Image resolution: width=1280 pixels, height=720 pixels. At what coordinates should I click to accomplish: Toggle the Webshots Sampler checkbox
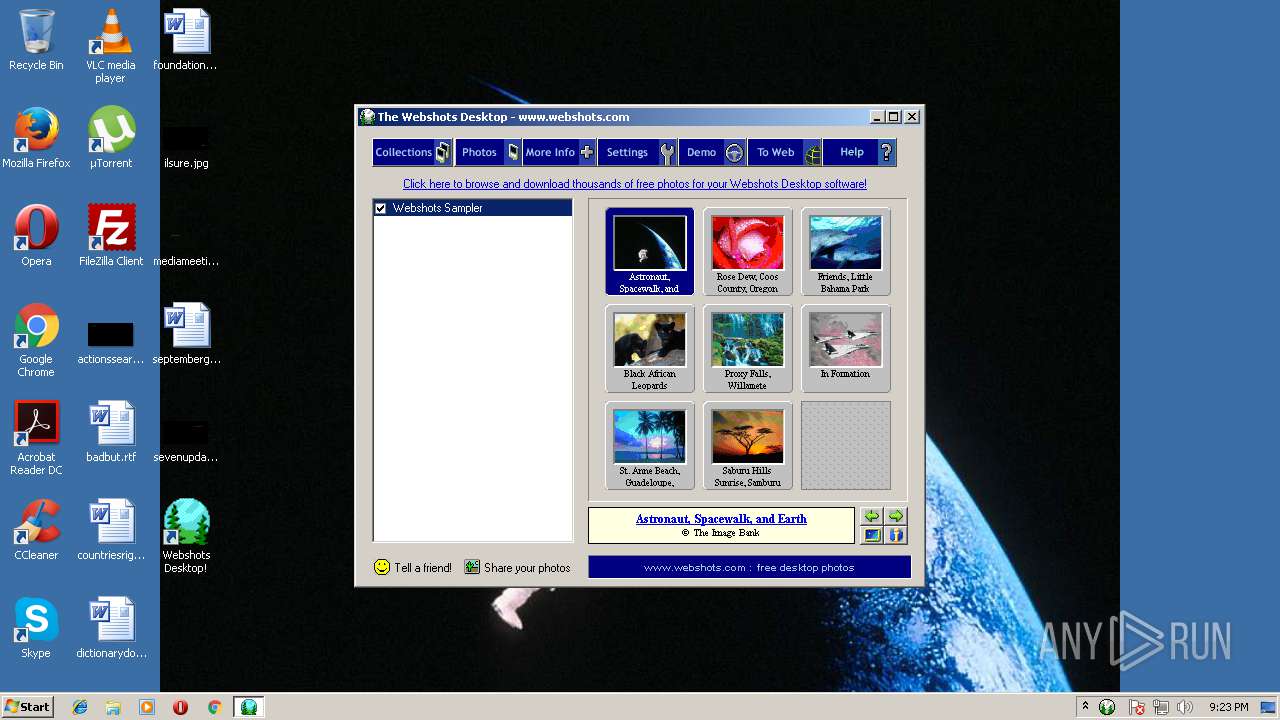(x=380, y=208)
